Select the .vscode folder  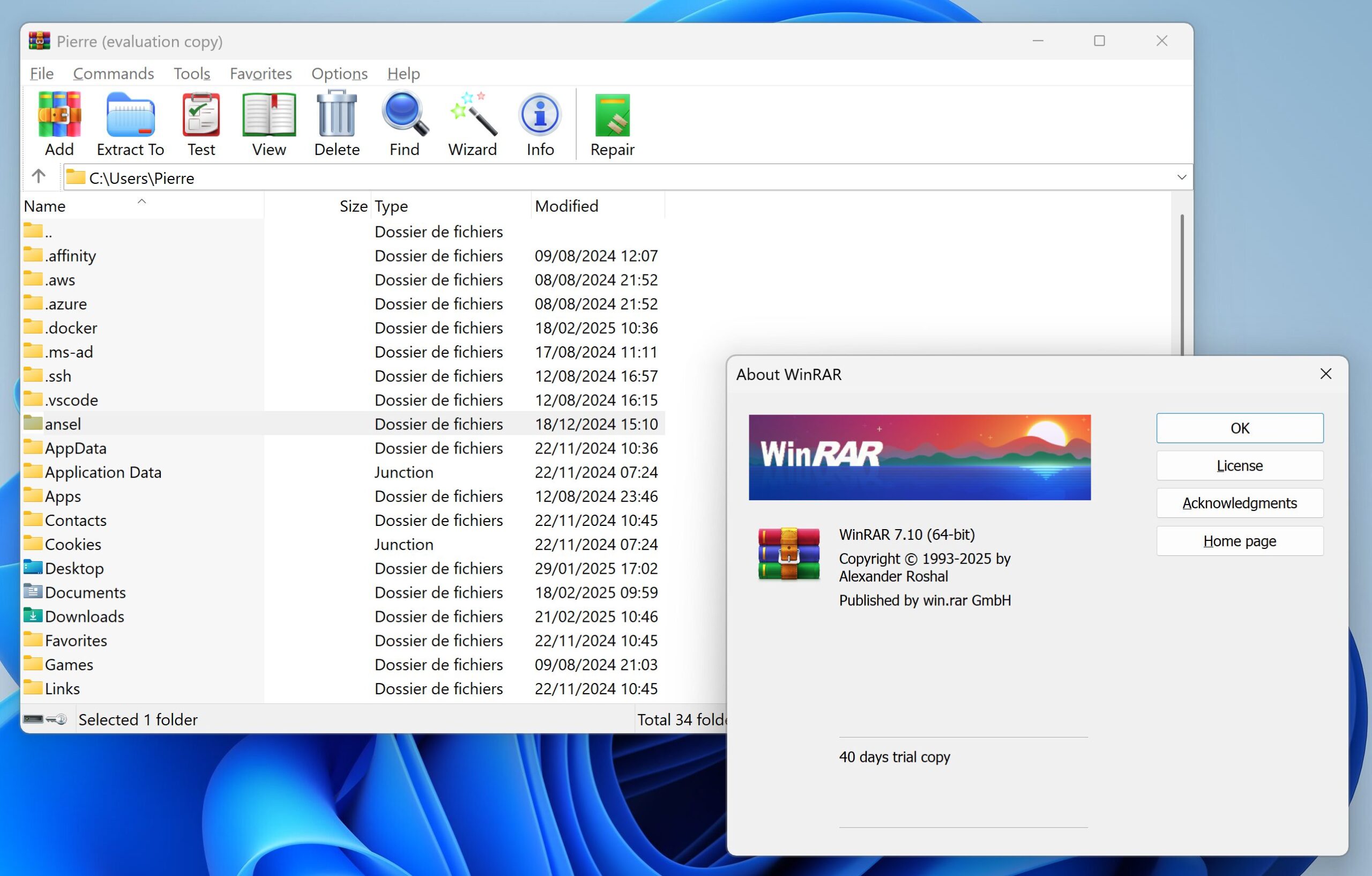[343, 399]
